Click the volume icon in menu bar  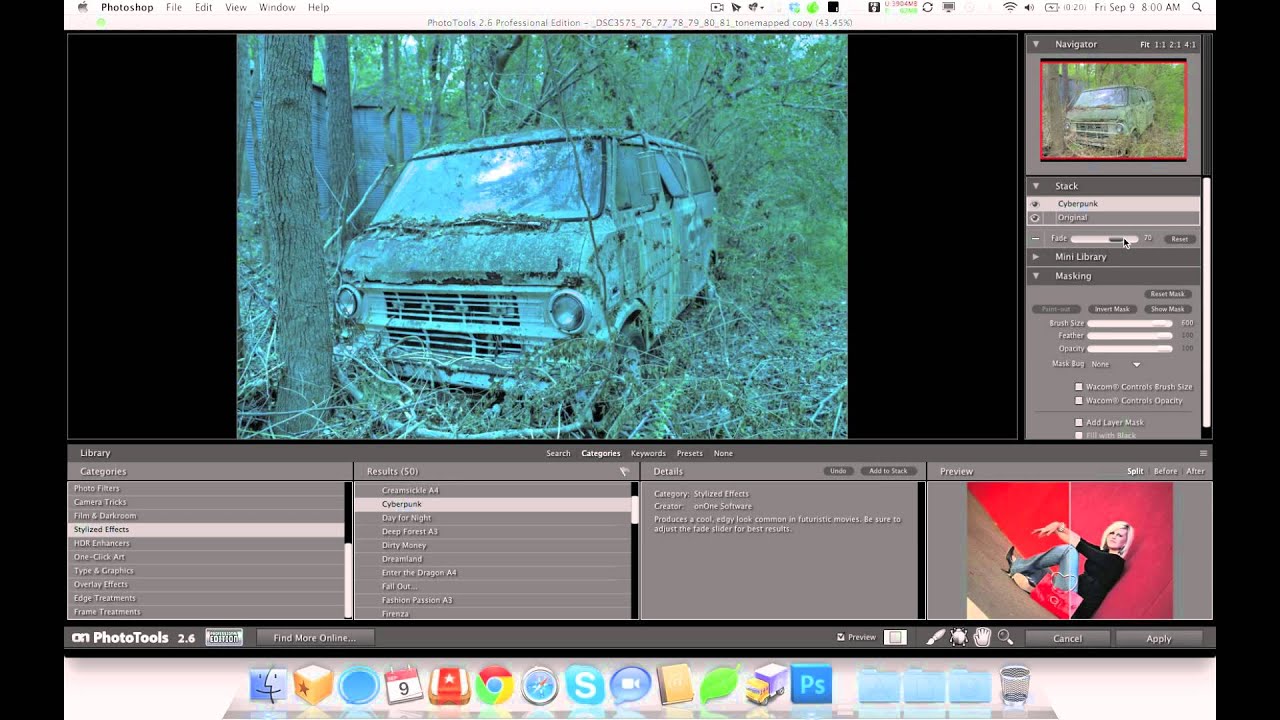pos(1030,7)
